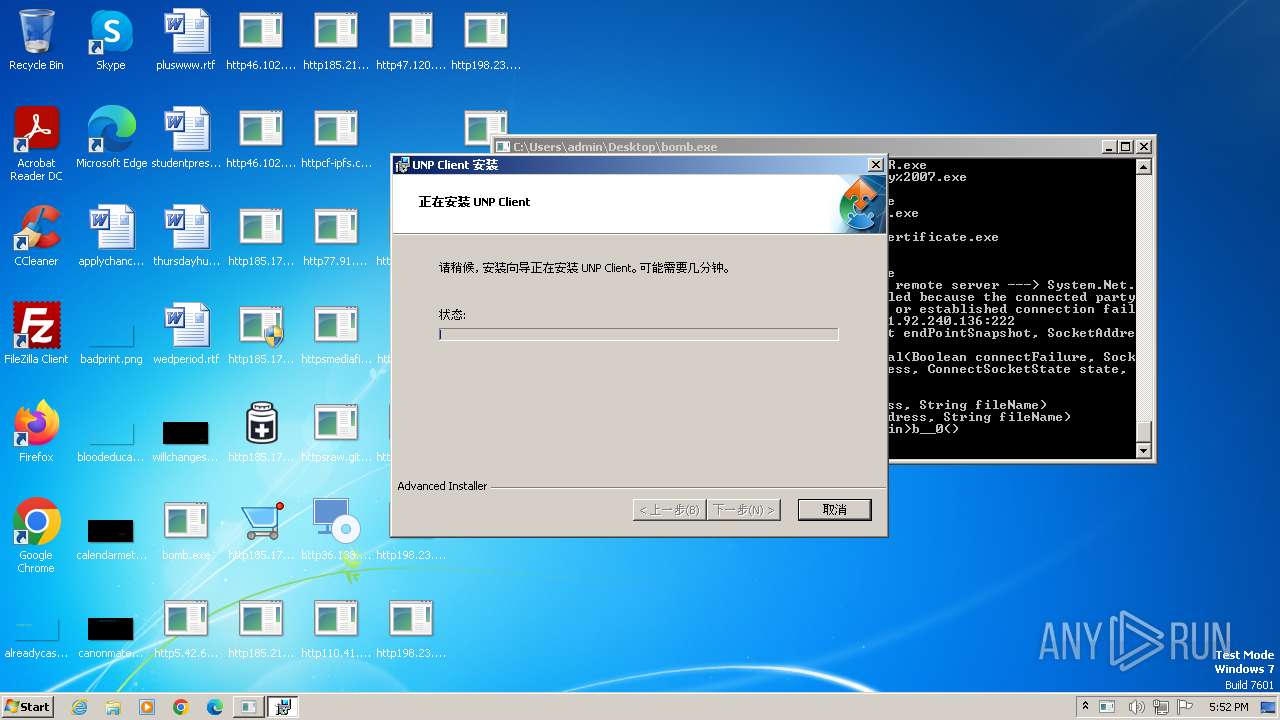Image resolution: width=1280 pixels, height=720 pixels.
Task: Open the volume control in tray
Action: click(x=1136, y=707)
